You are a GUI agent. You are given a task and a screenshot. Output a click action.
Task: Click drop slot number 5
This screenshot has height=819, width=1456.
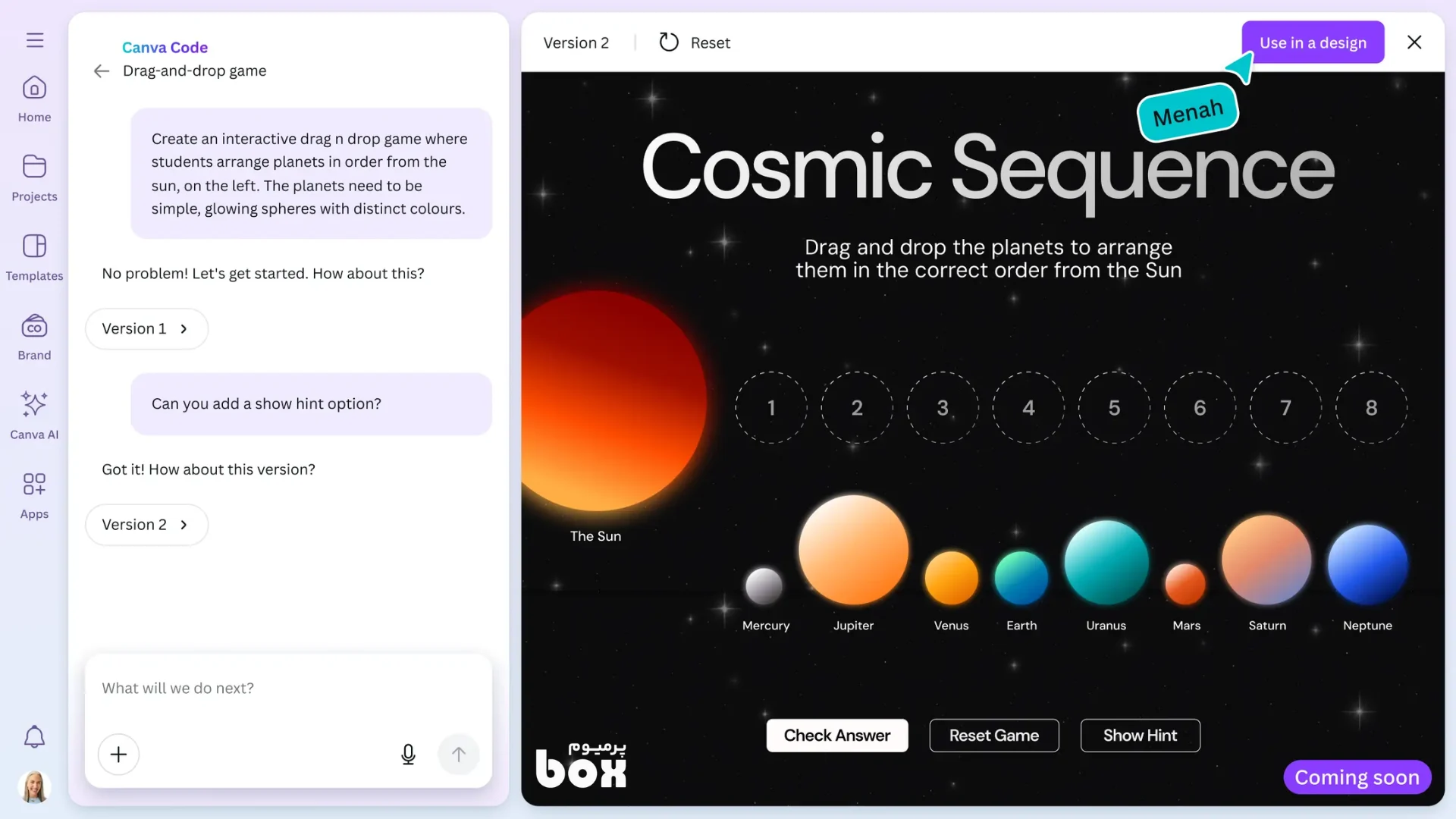click(1114, 408)
